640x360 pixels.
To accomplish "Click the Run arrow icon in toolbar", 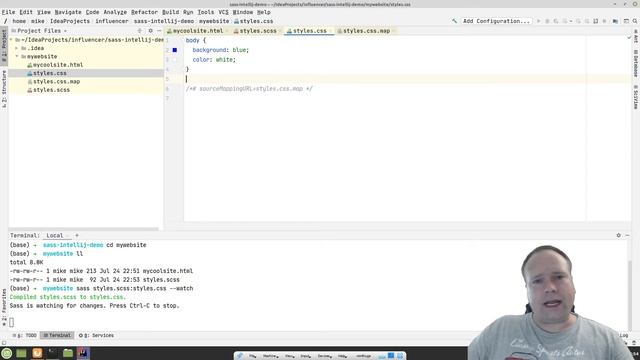I will coord(538,21).
